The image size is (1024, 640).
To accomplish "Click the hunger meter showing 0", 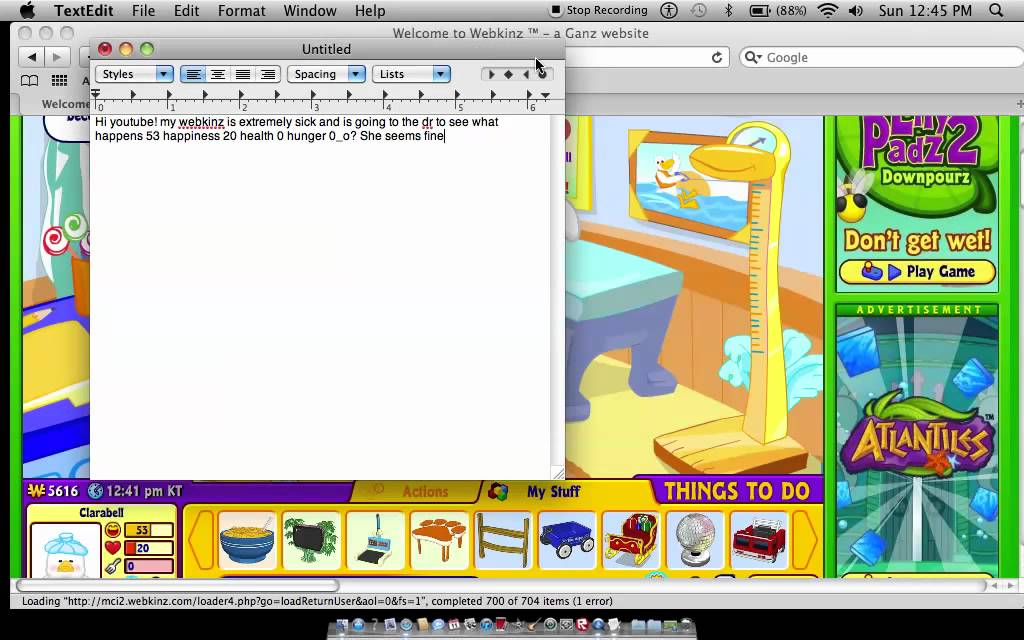I will 149,566.
